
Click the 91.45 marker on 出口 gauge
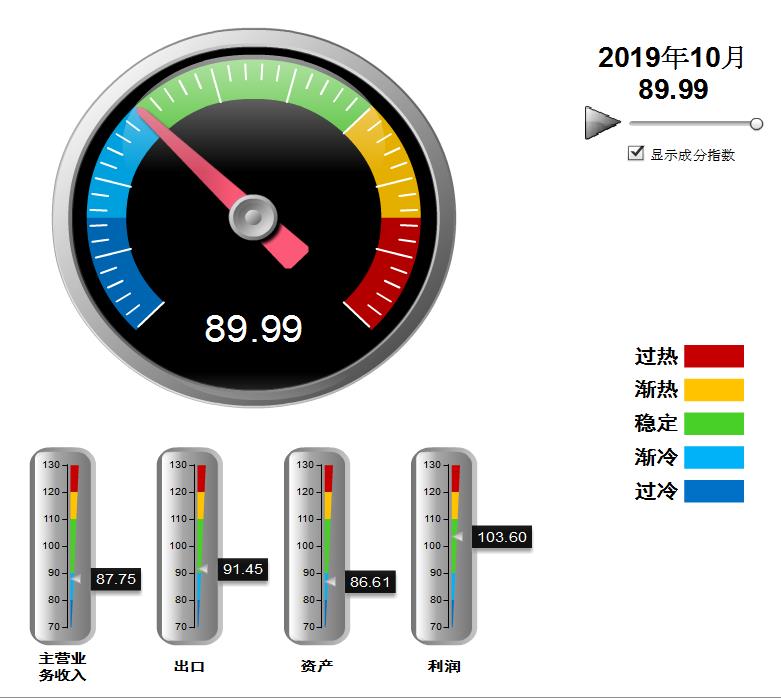(x=243, y=568)
